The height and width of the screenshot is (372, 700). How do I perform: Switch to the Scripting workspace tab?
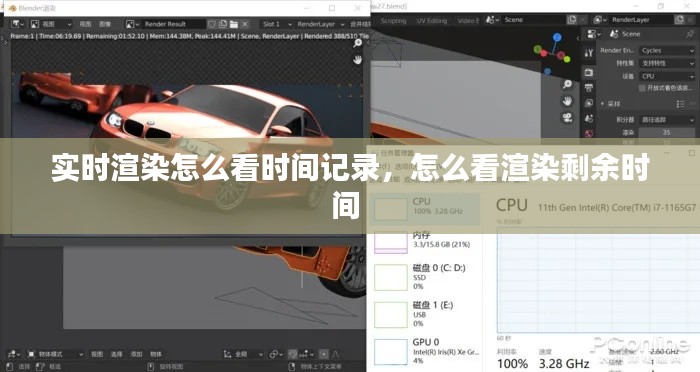click(x=393, y=21)
